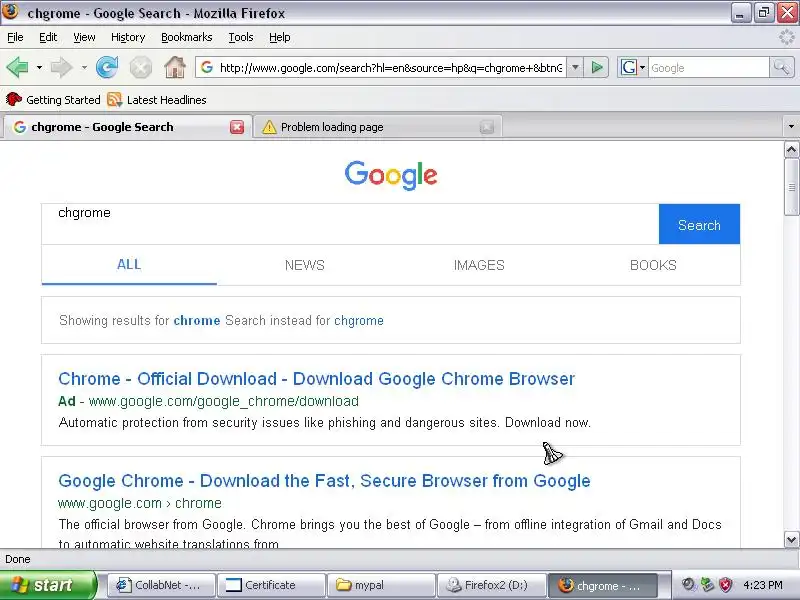Click the chgrome Firefox taskbar button

pyautogui.click(x=602, y=585)
